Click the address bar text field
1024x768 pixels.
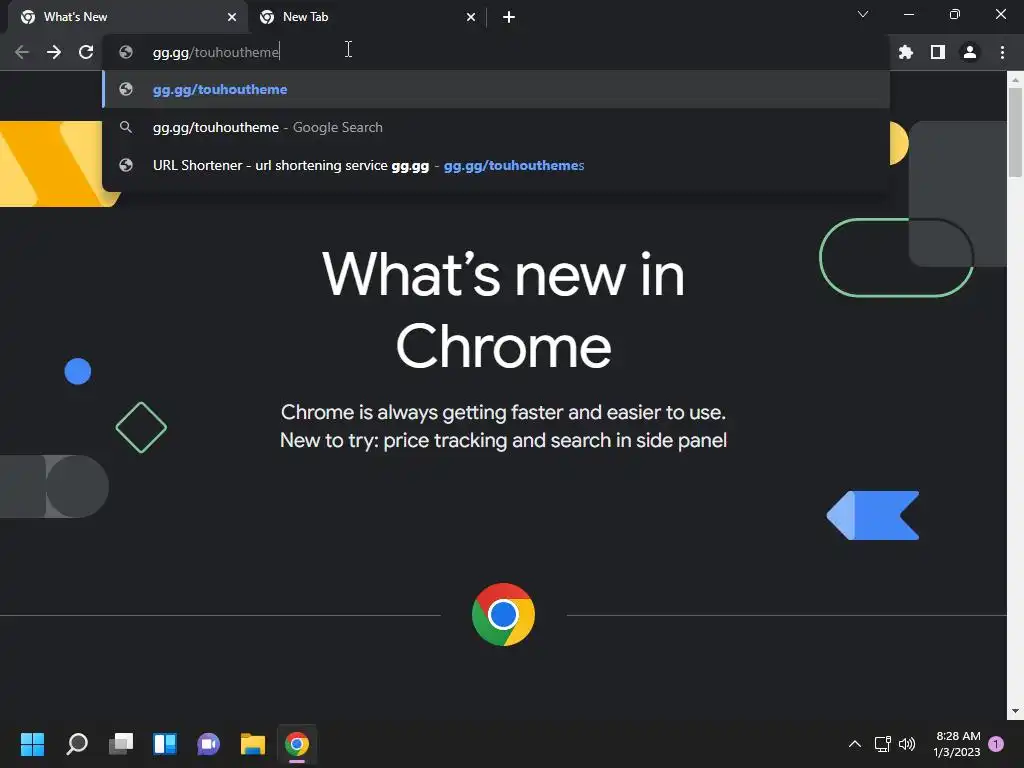[x=496, y=52]
